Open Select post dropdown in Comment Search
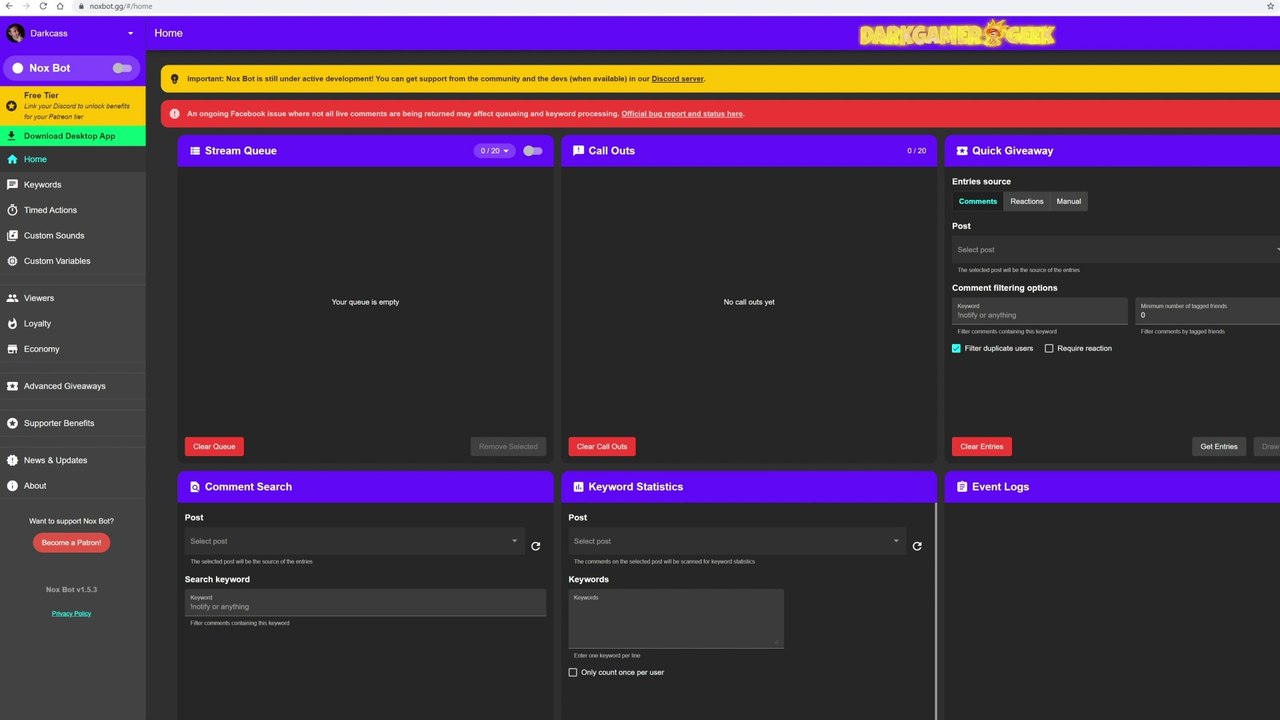This screenshot has width=1280, height=720. pos(354,541)
